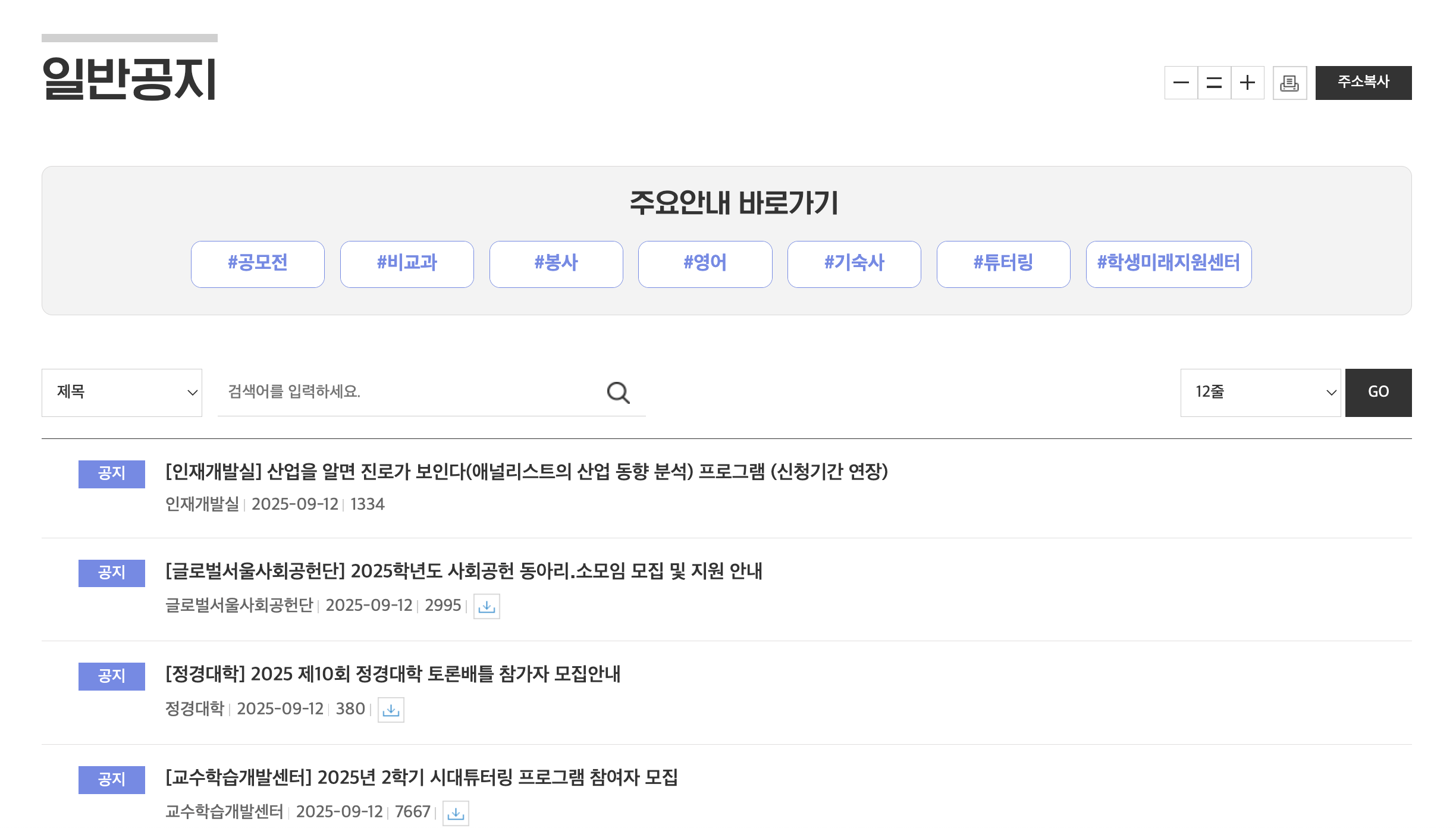Click the search magnifier icon
Screen dimensions: 1456x828
coord(618,393)
